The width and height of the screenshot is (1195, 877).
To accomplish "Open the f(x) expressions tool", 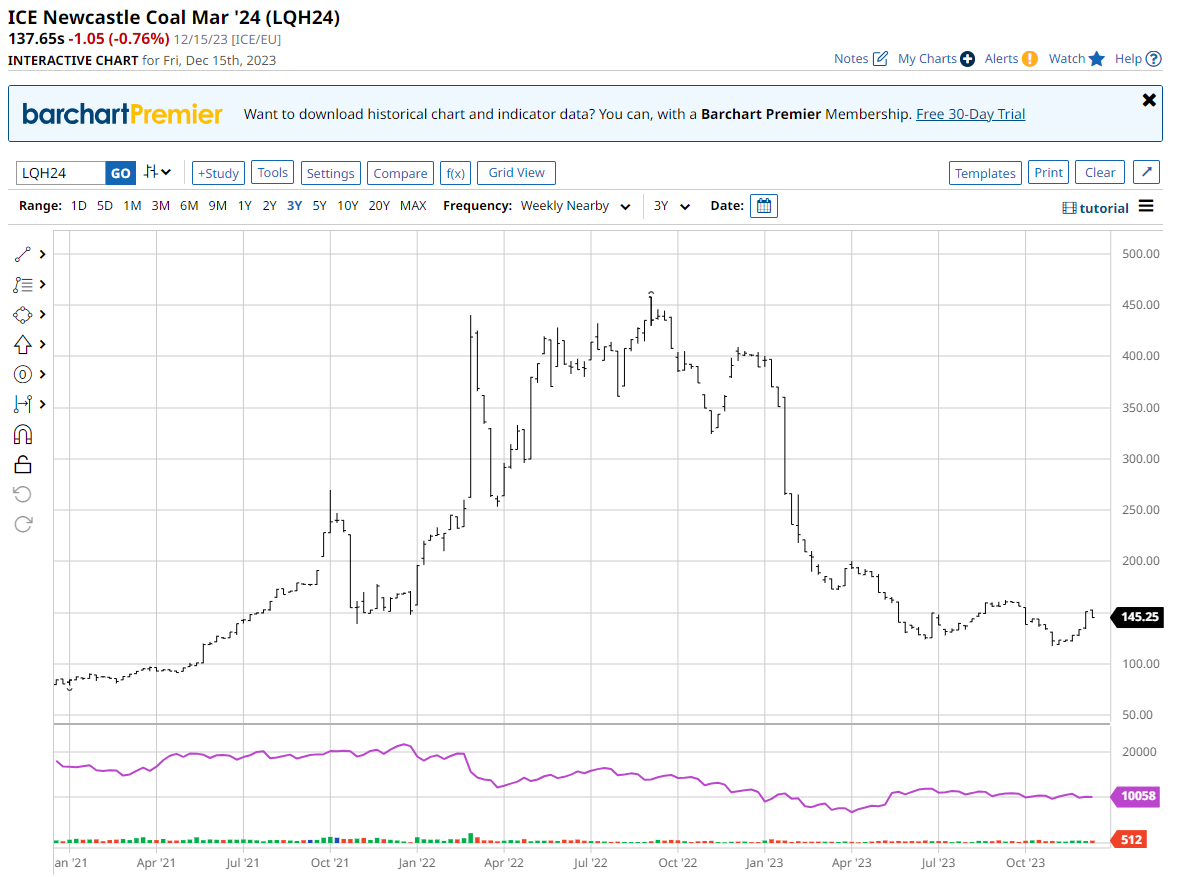I will (x=455, y=173).
